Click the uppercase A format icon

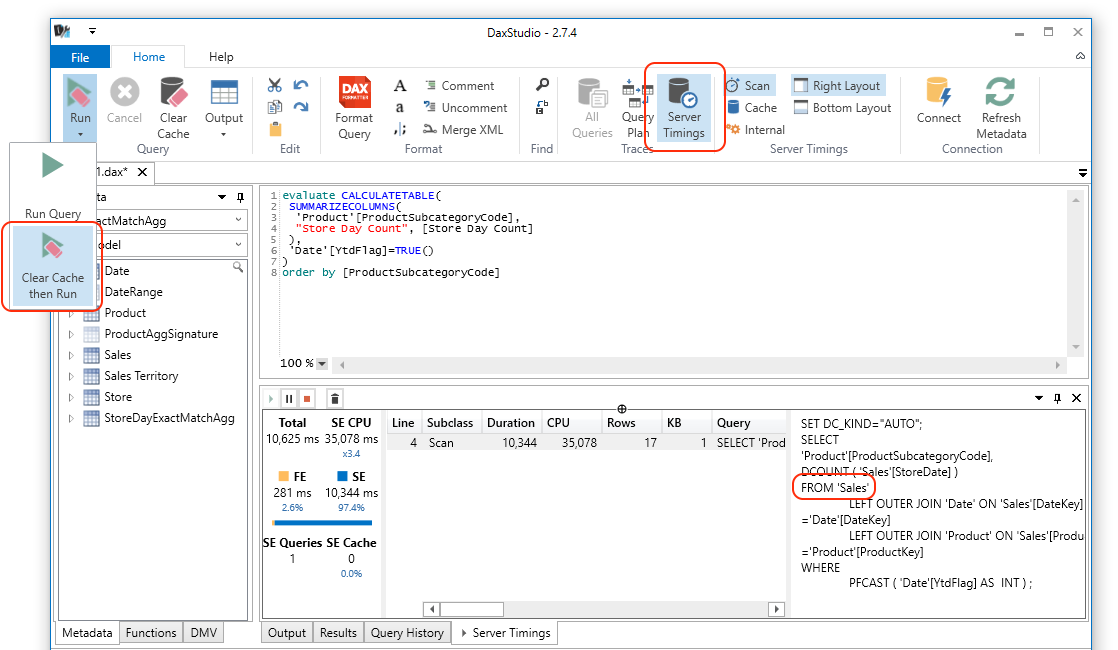click(400, 86)
